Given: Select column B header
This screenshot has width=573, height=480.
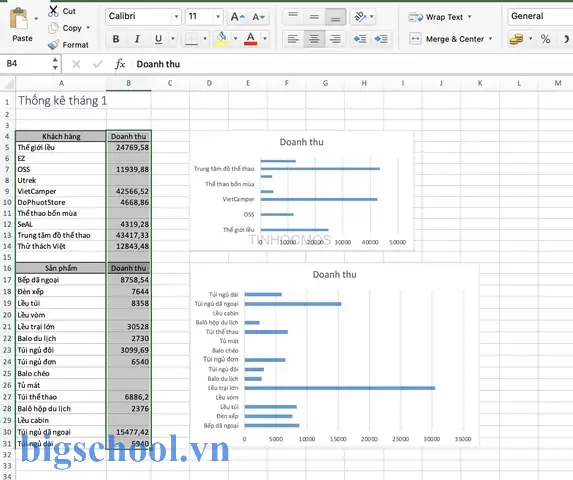Looking at the screenshot, I should (x=128, y=83).
